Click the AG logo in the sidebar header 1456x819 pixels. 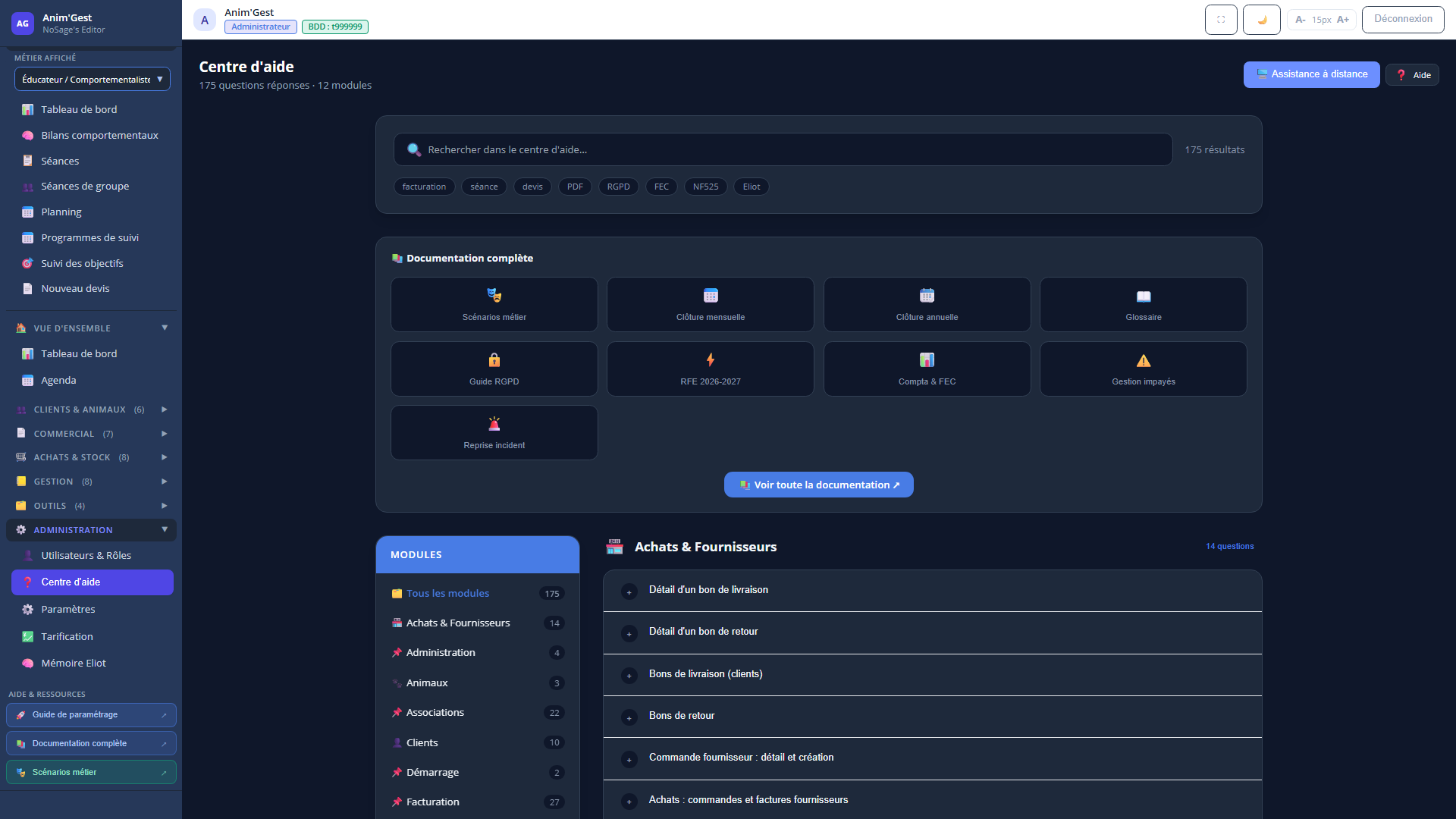click(23, 24)
